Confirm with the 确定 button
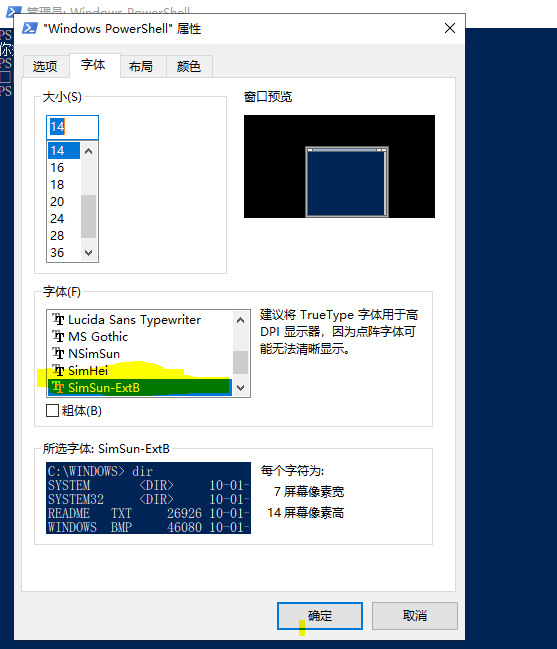This screenshot has width=557, height=649. [320, 615]
